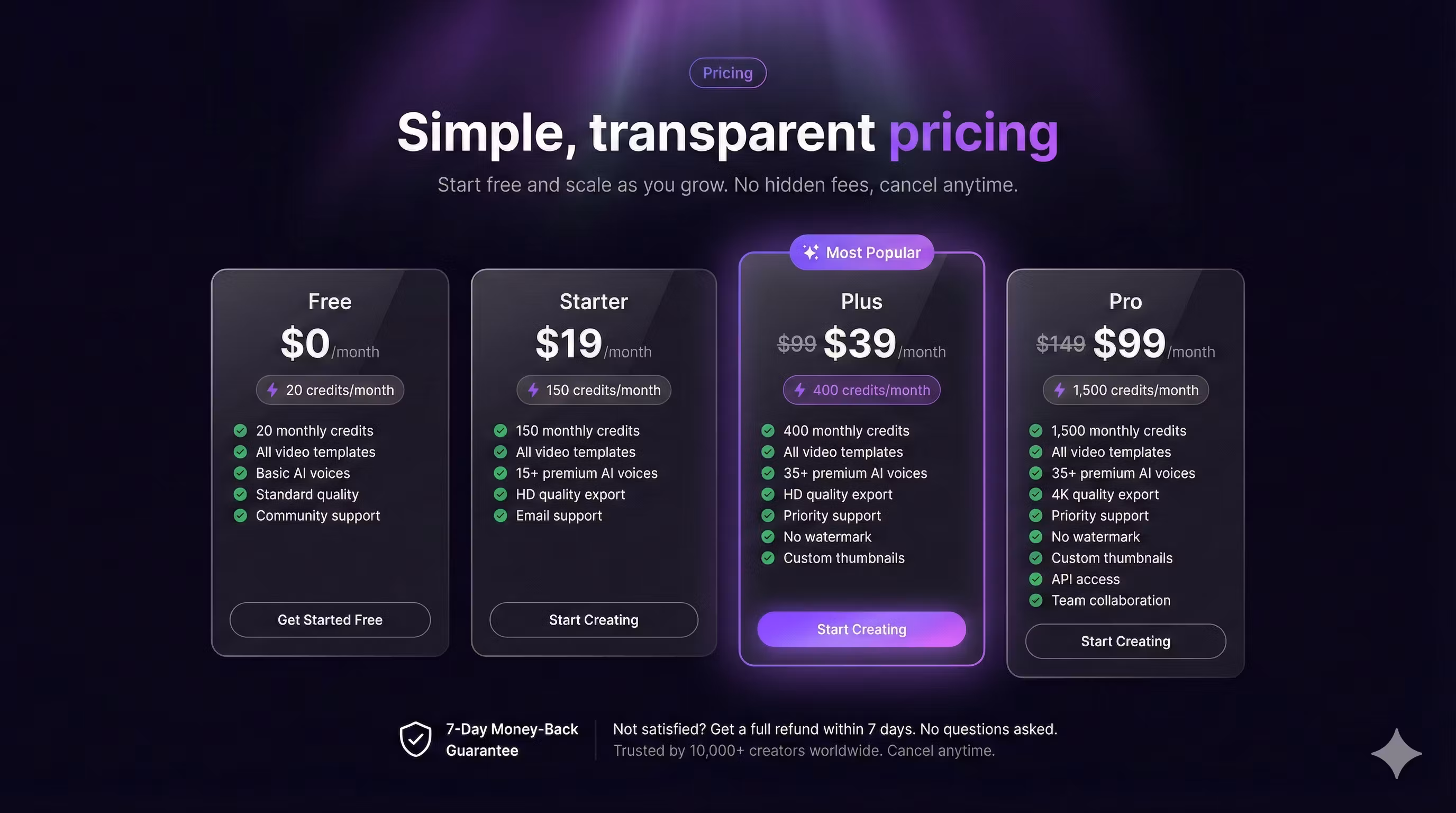This screenshot has width=1456, height=813.
Task: Click the 400 credits/month pill
Action: pos(862,390)
